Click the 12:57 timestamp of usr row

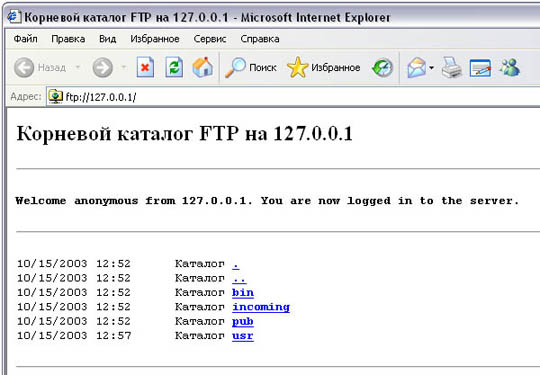tap(114, 335)
